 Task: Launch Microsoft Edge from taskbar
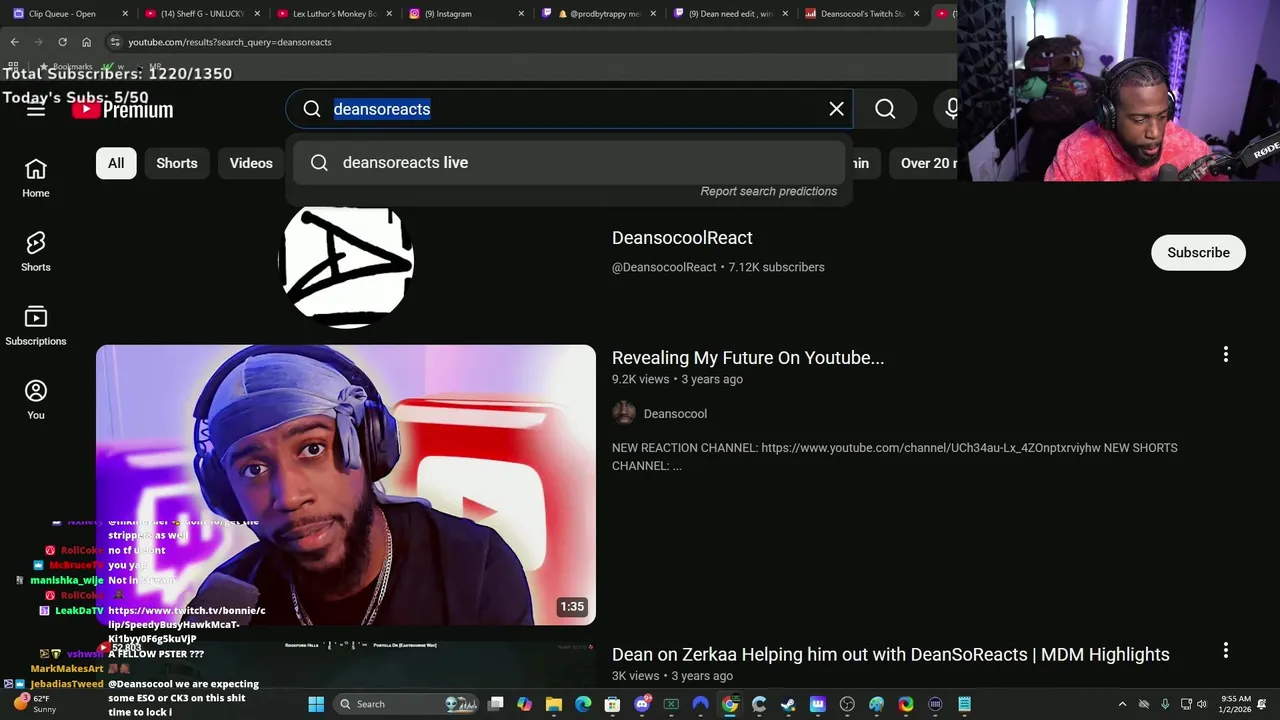(x=582, y=704)
